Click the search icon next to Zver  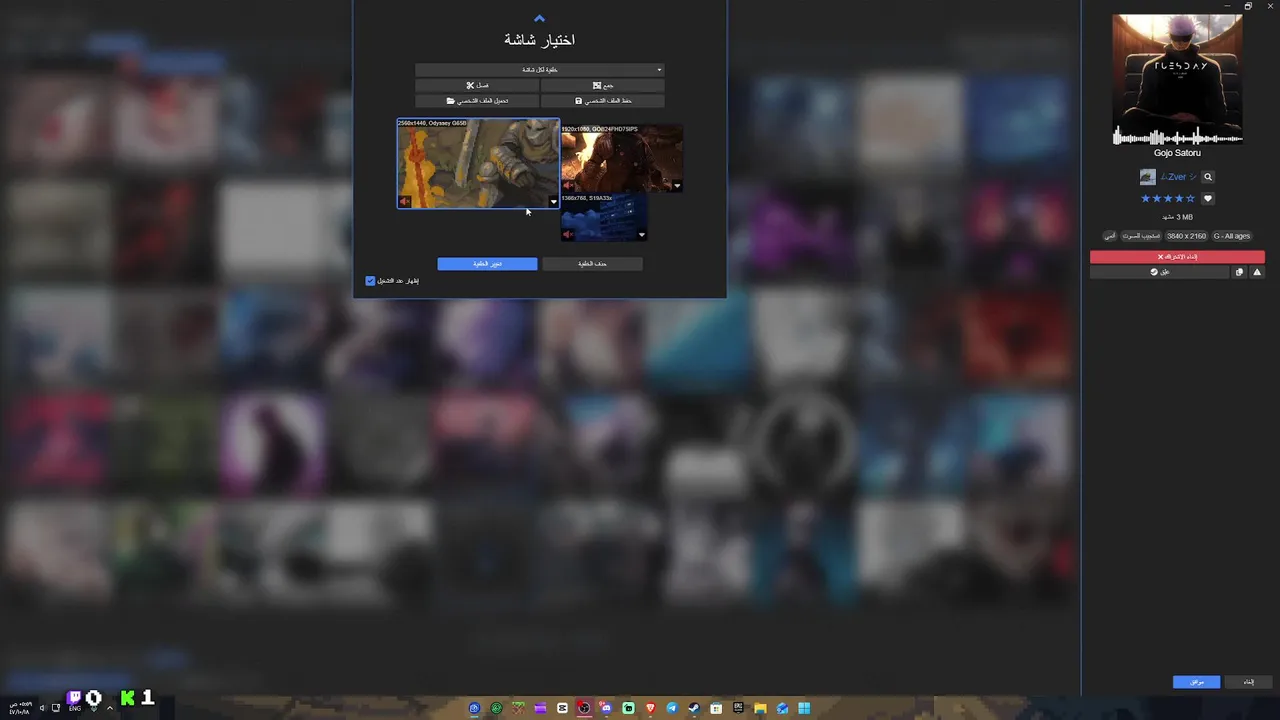1208,177
